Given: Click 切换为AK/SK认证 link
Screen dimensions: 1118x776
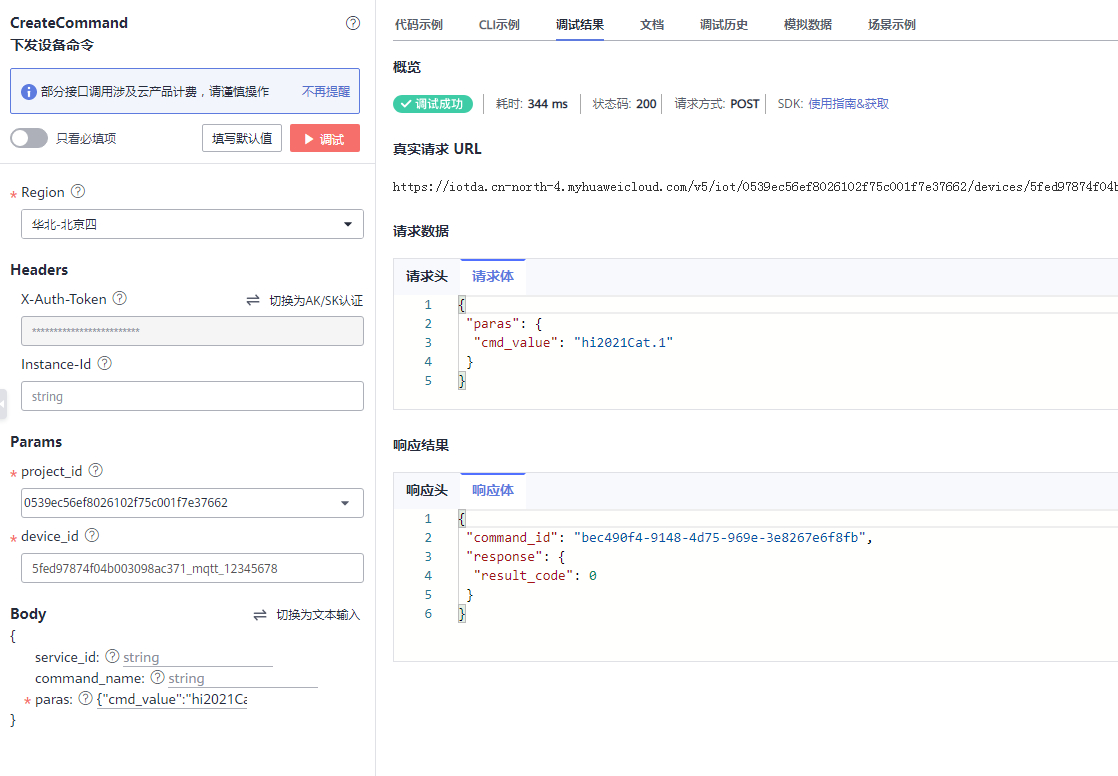Looking at the screenshot, I should (x=316, y=300).
